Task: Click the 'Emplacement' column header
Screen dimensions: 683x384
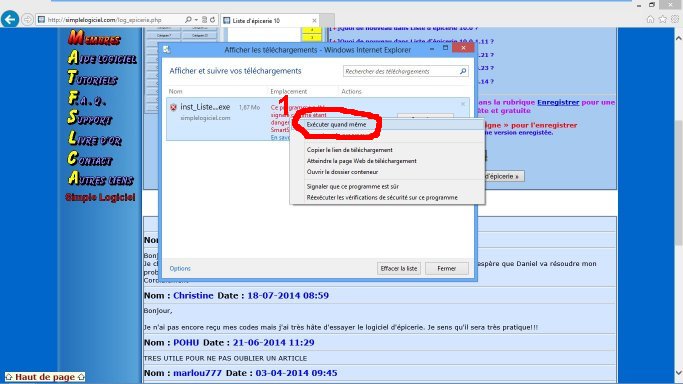Action: [x=288, y=91]
